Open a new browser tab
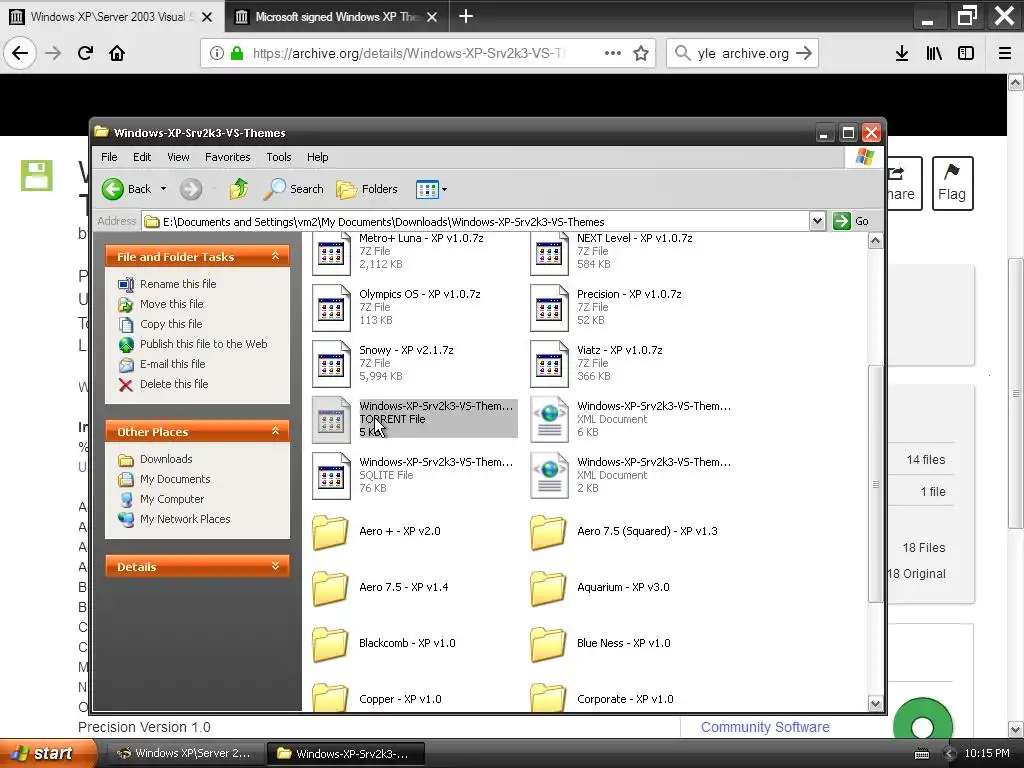Screen dimensions: 1024x768 coord(466,16)
